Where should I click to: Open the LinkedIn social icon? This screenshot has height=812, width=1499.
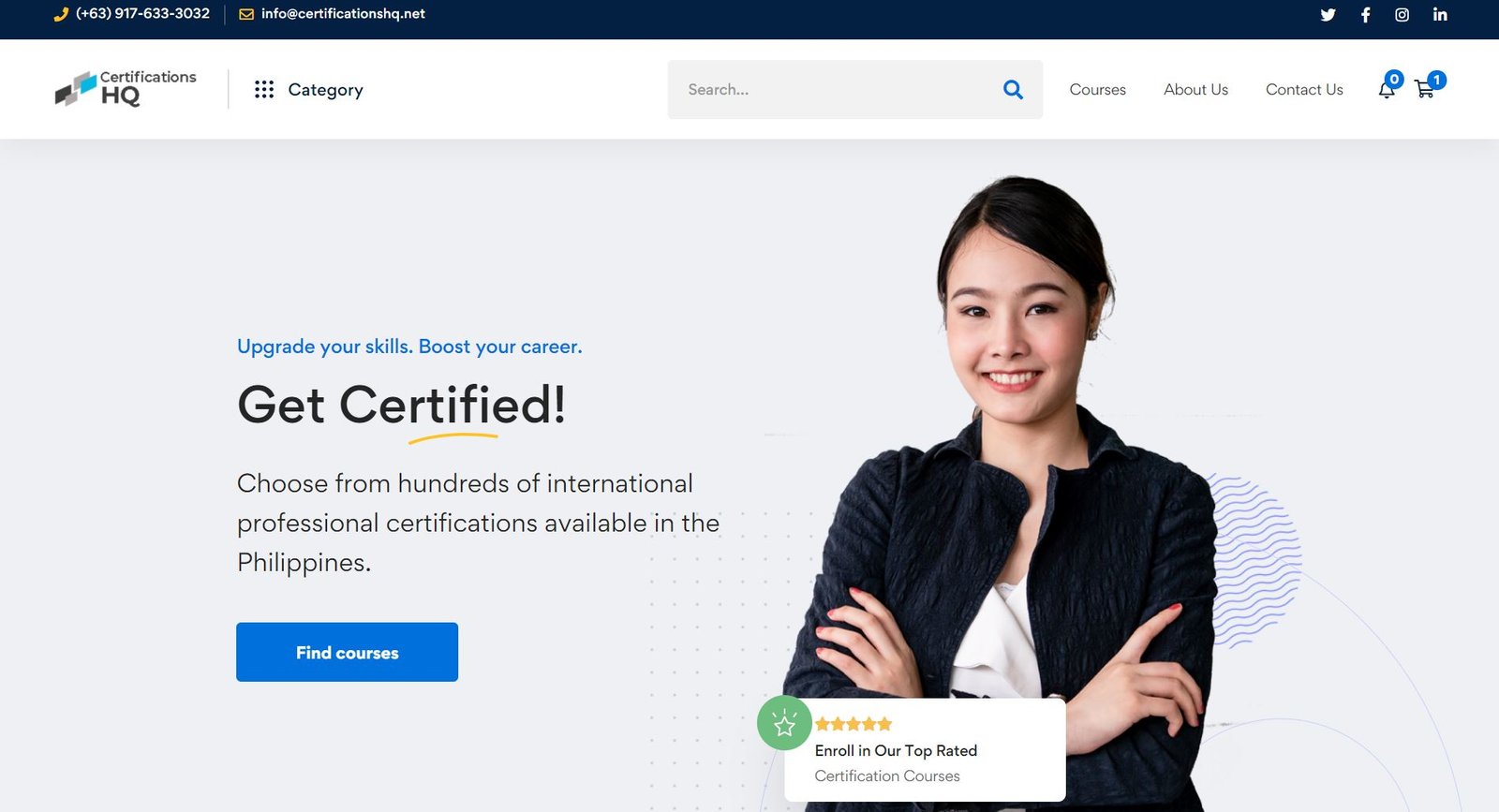1440,15
